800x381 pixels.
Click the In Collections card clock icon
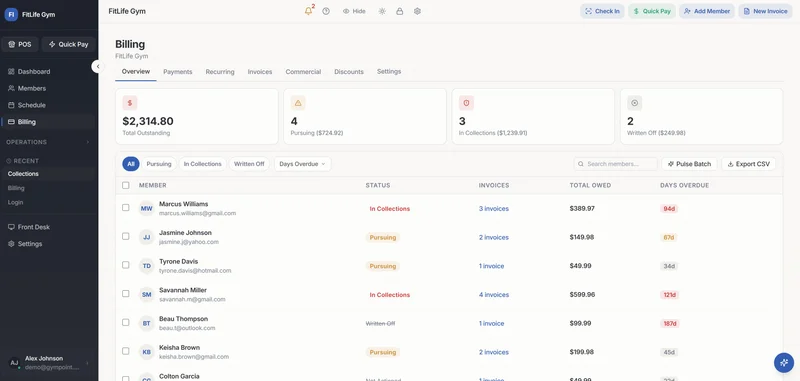click(466, 103)
